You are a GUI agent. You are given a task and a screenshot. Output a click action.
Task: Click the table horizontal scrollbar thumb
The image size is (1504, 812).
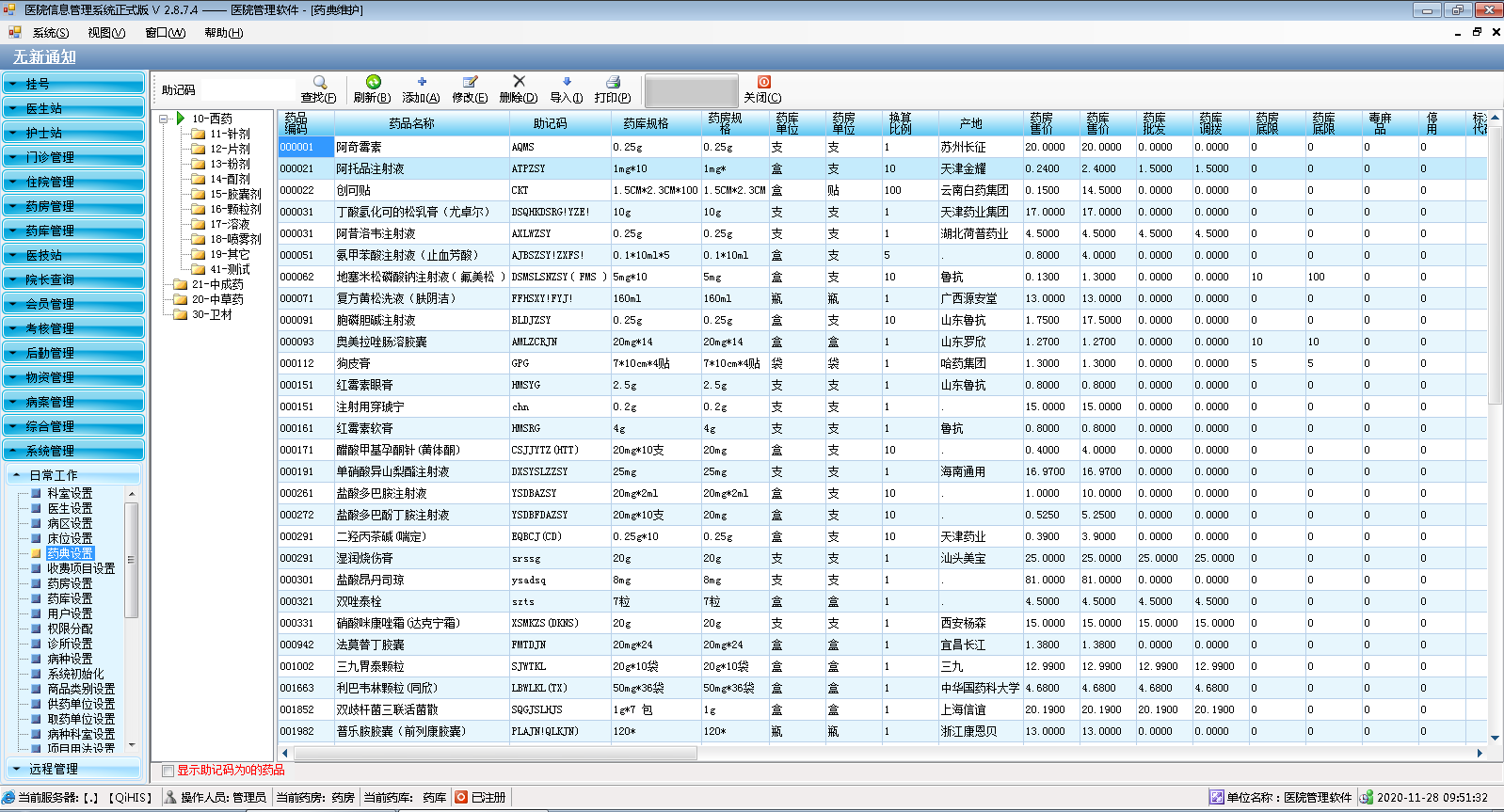click(495, 753)
